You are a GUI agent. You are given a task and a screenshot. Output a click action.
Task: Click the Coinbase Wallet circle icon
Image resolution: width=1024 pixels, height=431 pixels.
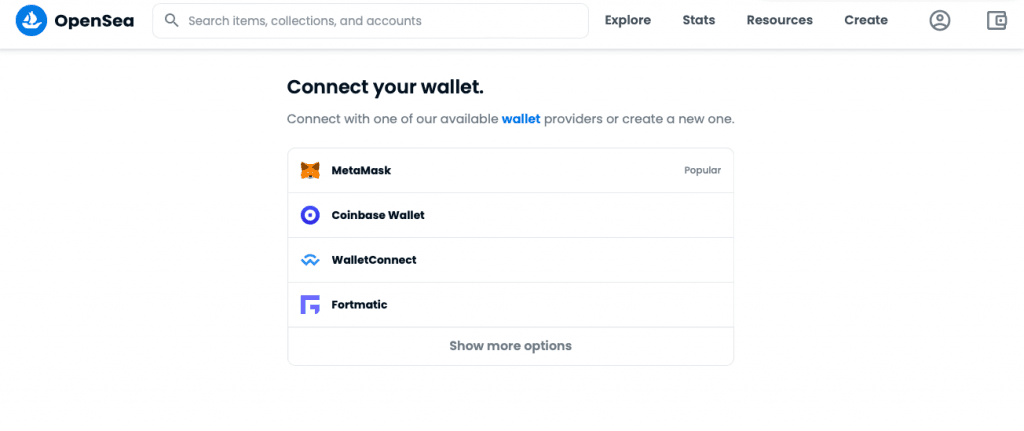pyautogui.click(x=310, y=215)
